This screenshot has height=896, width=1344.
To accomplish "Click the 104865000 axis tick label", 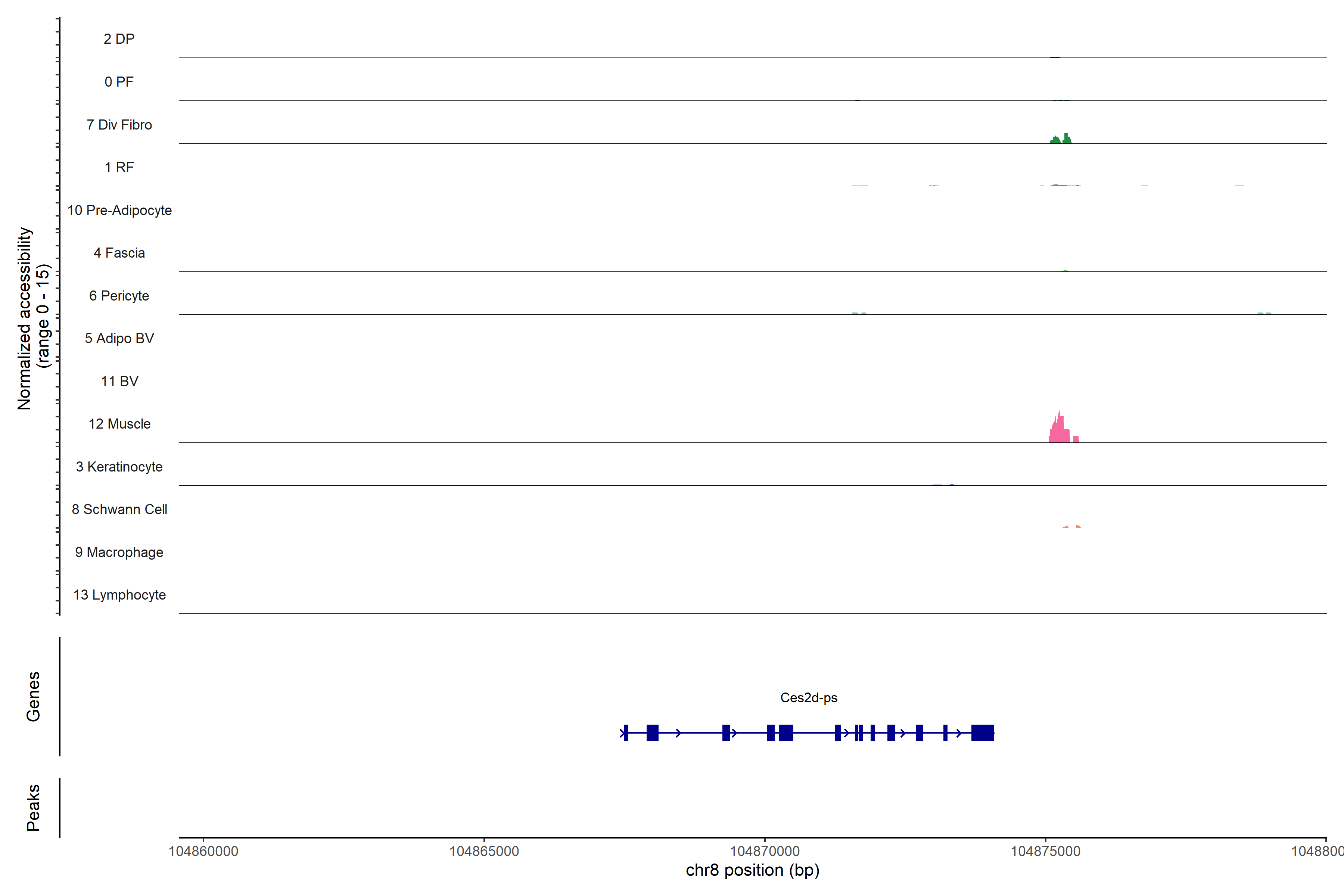I will pyautogui.click(x=484, y=852).
